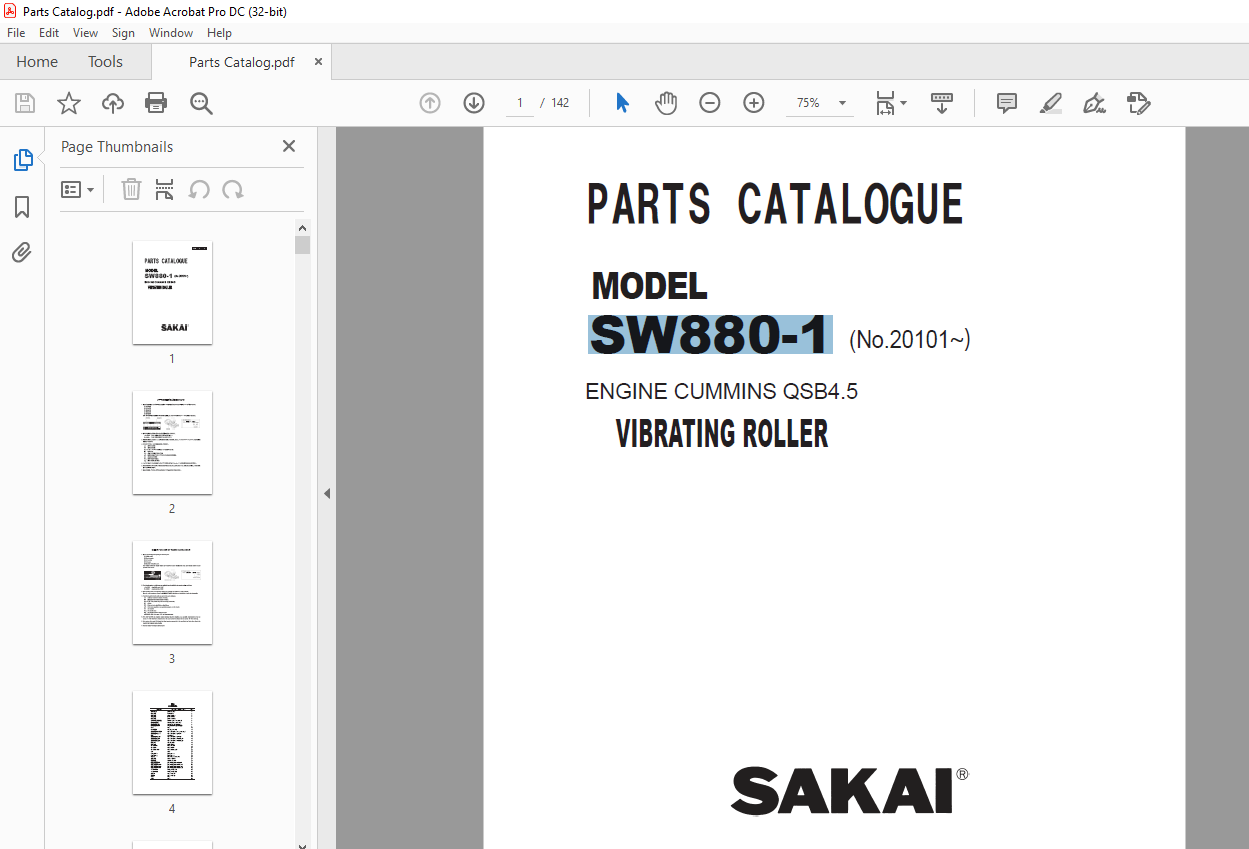
Task: Switch to the Tools tab
Action: click(105, 62)
